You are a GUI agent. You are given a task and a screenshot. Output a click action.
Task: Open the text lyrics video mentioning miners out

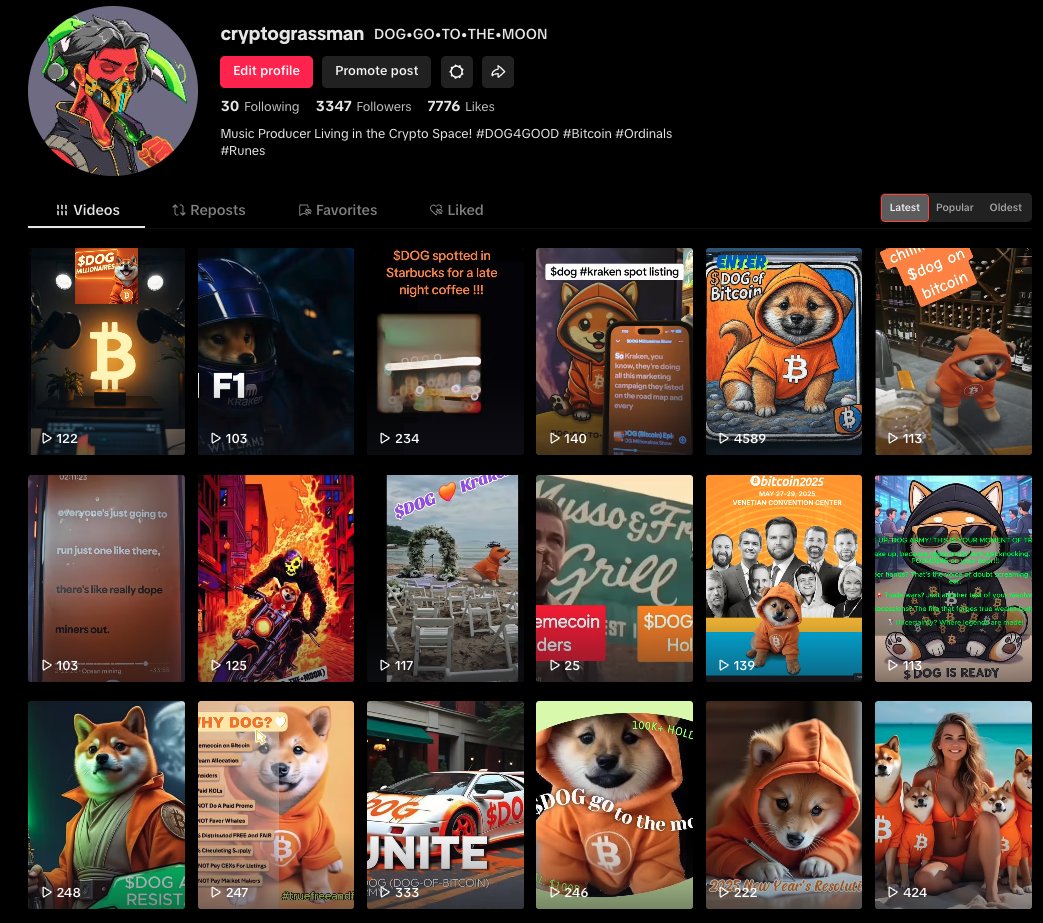(106, 579)
